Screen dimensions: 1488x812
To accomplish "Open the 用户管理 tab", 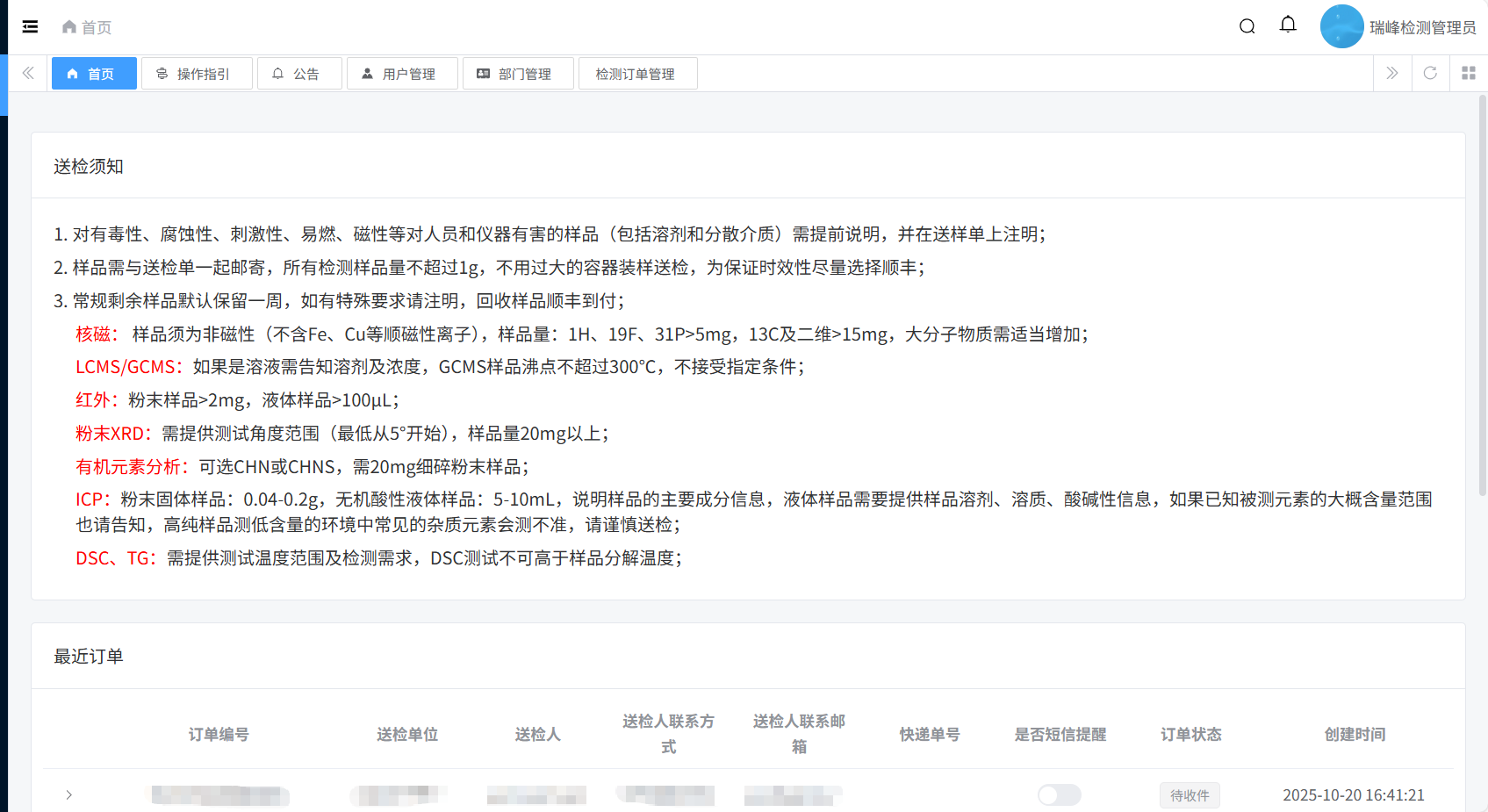I will tap(402, 74).
